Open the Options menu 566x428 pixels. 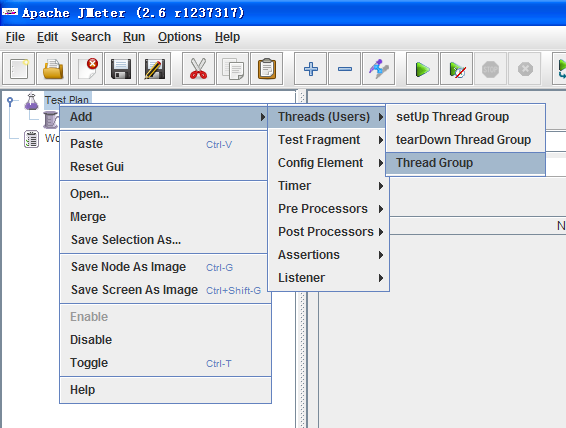pos(179,37)
